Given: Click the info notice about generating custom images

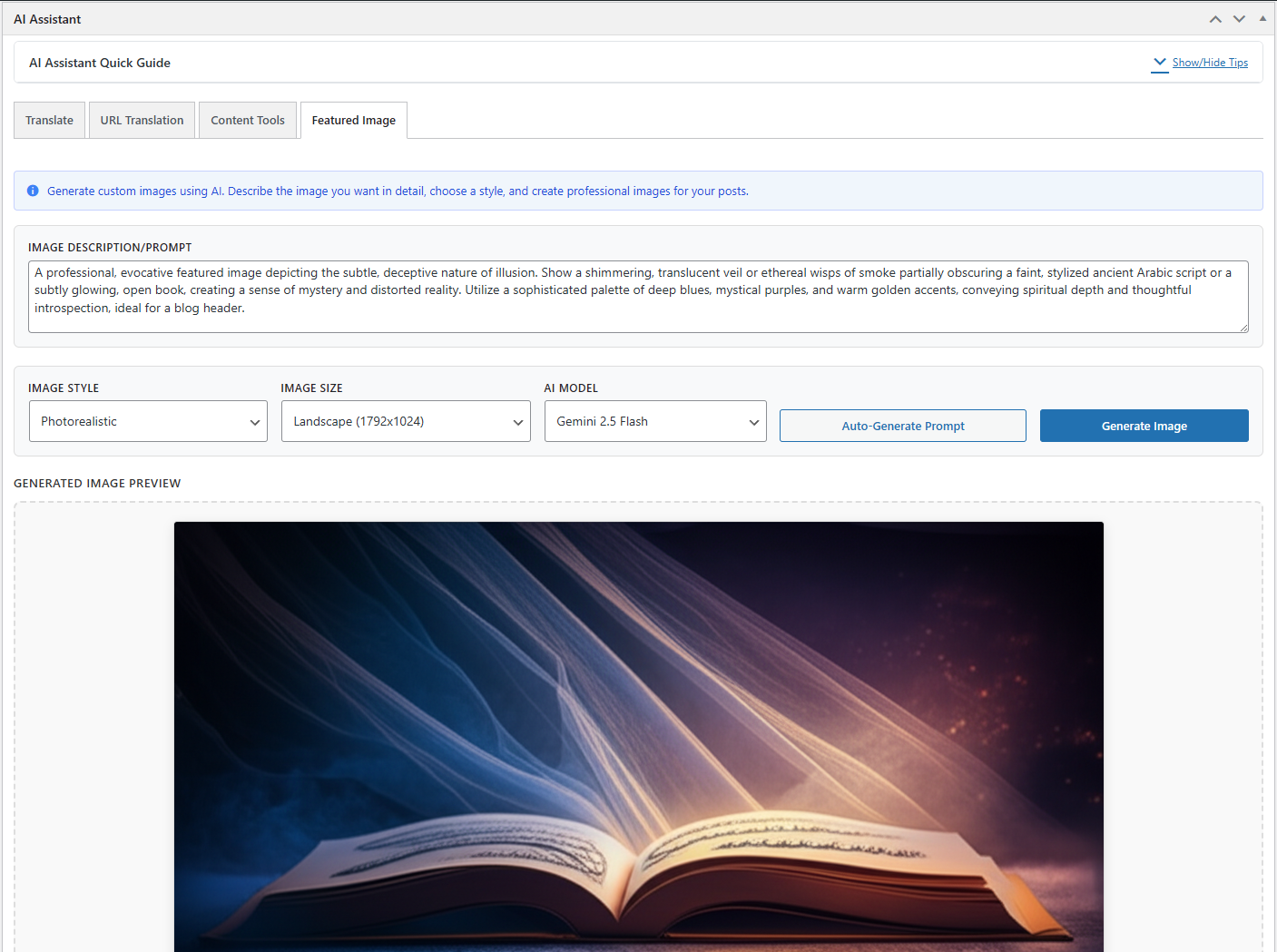Looking at the screenshot, I should click(638, 191).
